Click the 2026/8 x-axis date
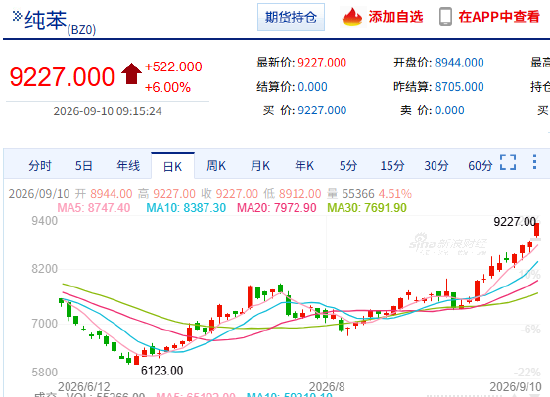 point(327,386)
